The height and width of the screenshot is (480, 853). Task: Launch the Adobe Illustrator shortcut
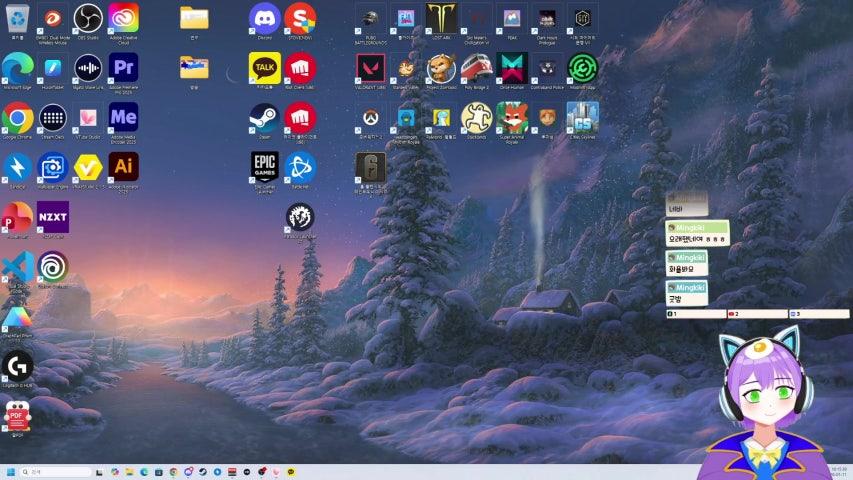coord(124,167)
